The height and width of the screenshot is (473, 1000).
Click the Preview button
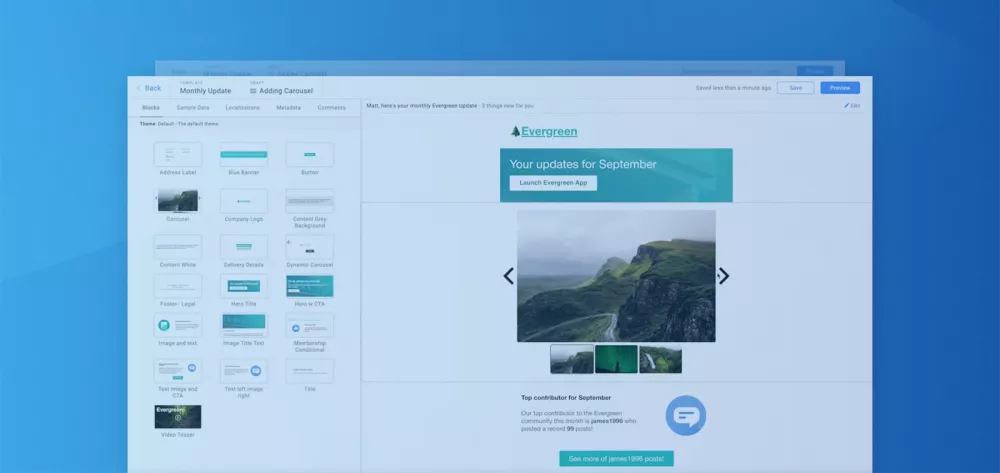tap(840, 88)
